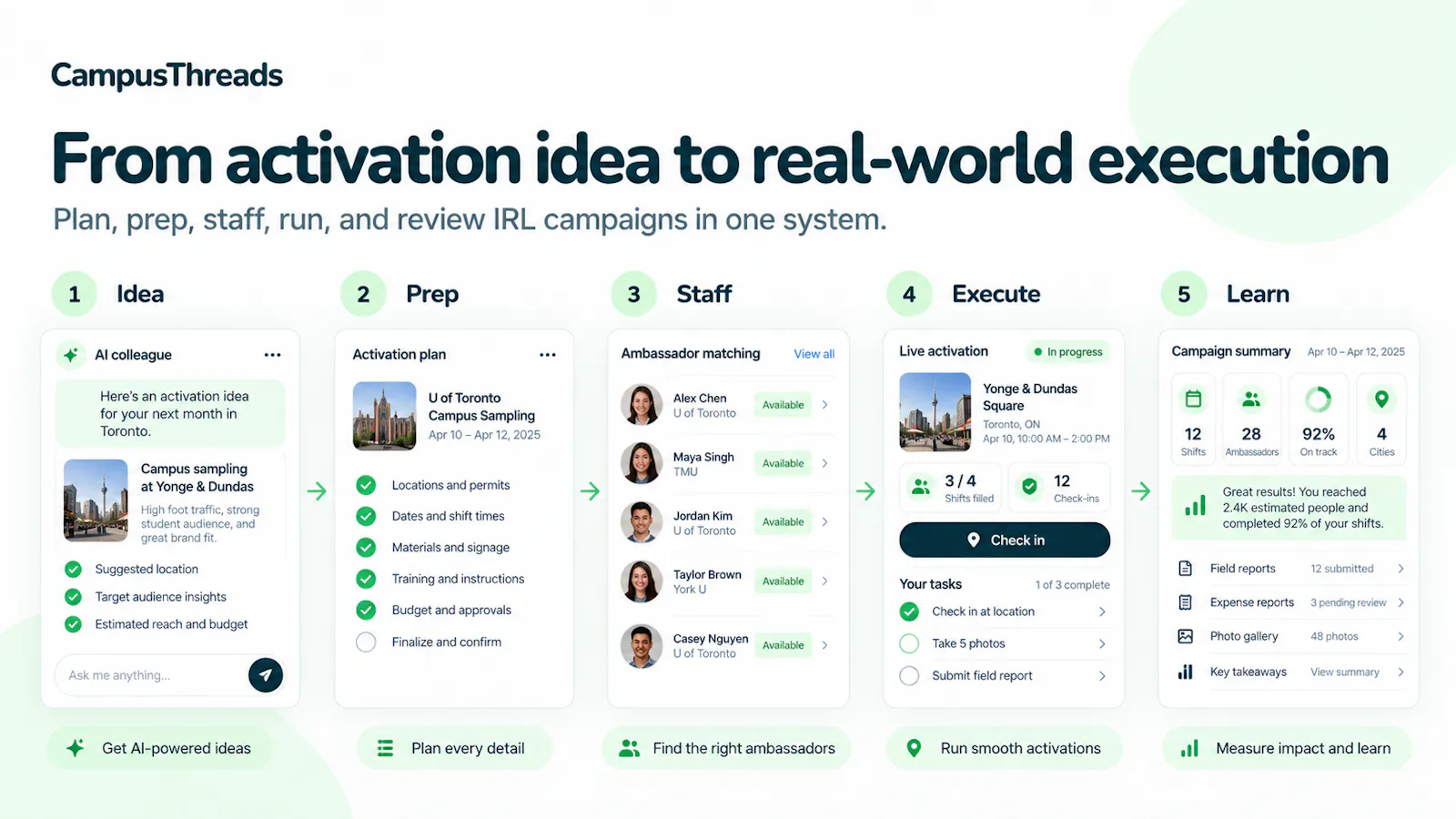
Task: Click the Expense reports list icon
Action: click(1185, 602)
